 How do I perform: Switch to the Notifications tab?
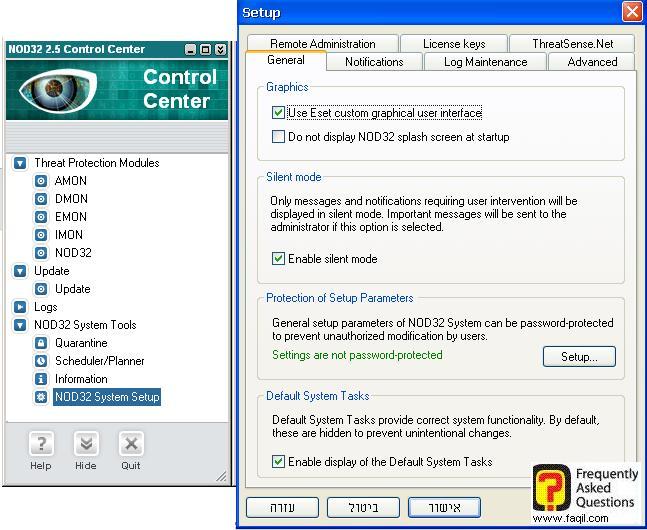pos(374,62)
